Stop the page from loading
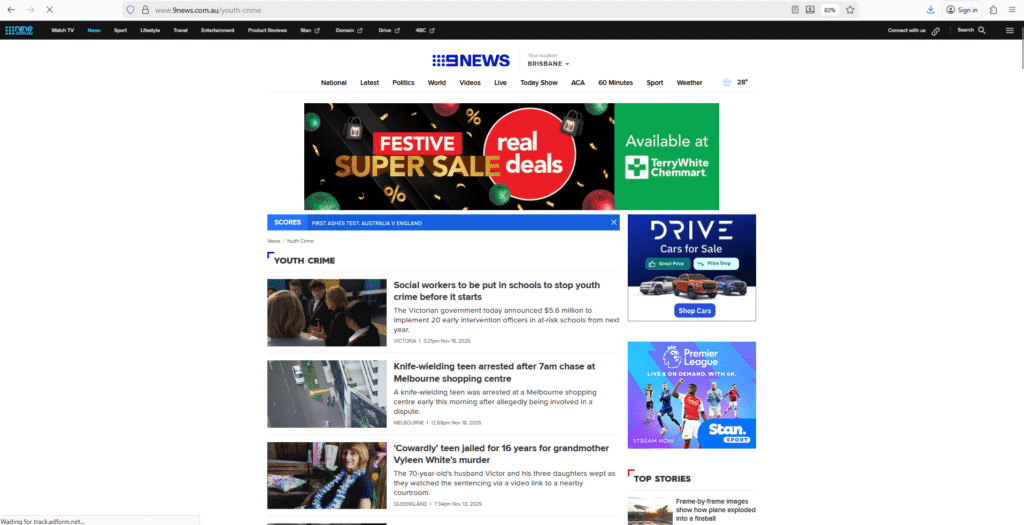Screen dimensions: 1024x525 point(50,10)
